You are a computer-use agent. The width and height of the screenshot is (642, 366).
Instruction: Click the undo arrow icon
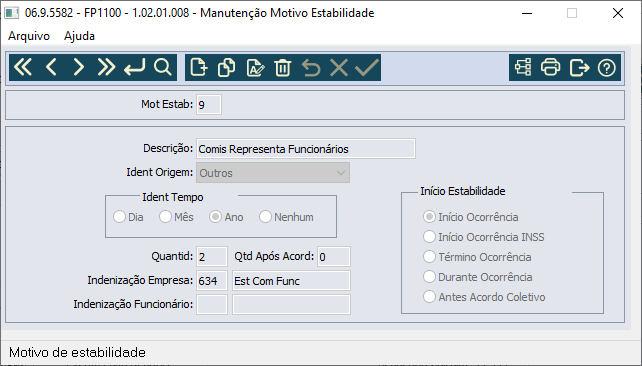point(311,67)
